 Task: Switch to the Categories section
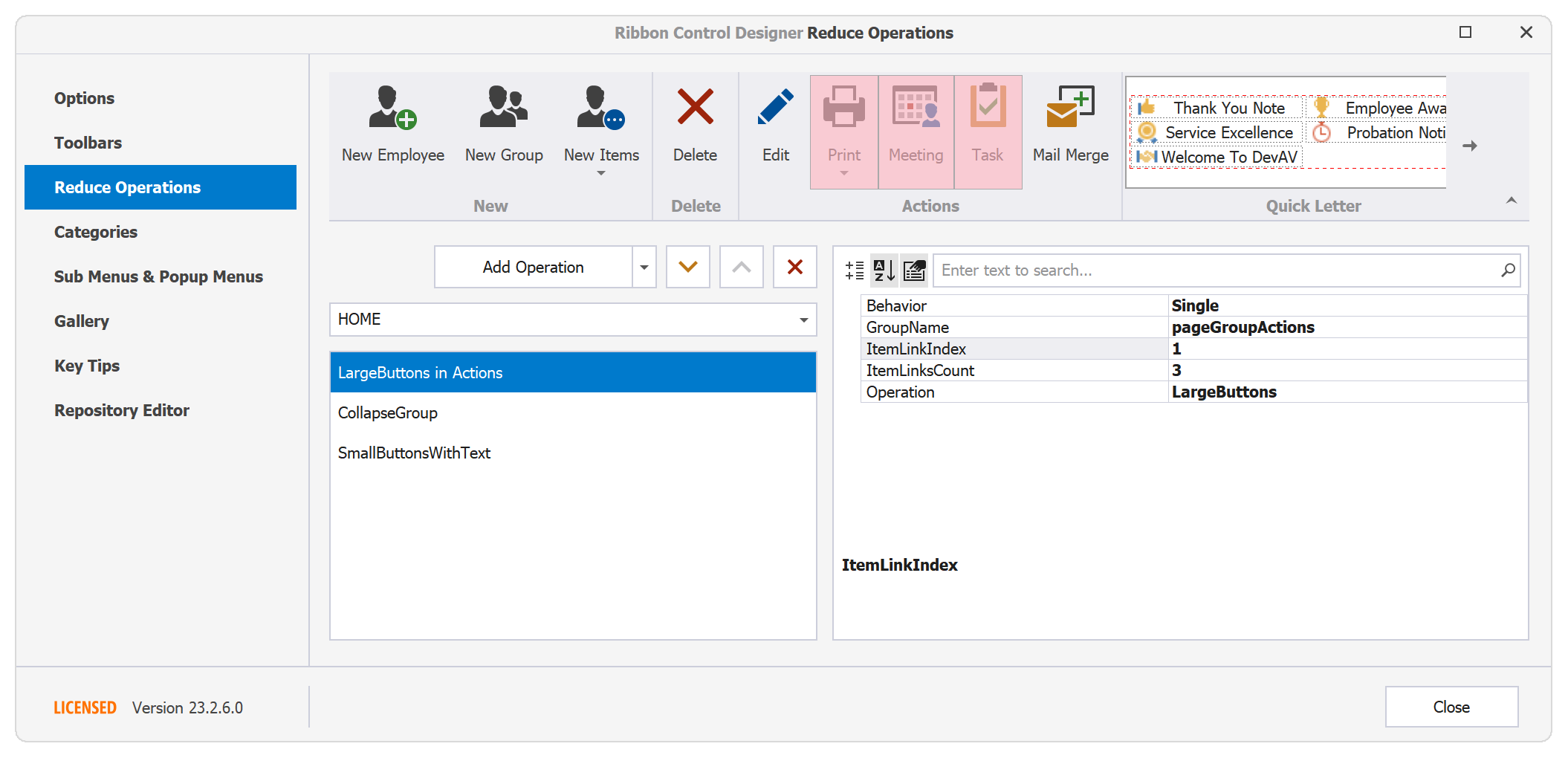tap(95, 231)
